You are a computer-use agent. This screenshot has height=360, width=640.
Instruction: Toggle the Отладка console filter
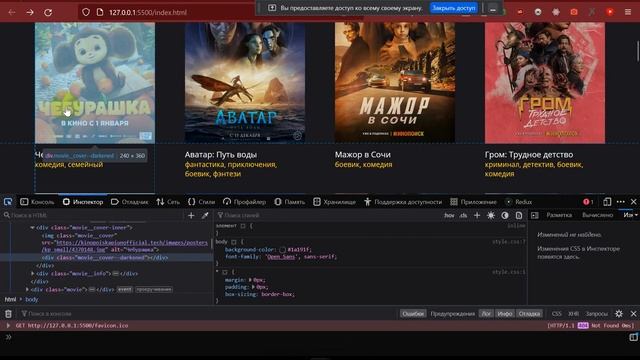529,313
